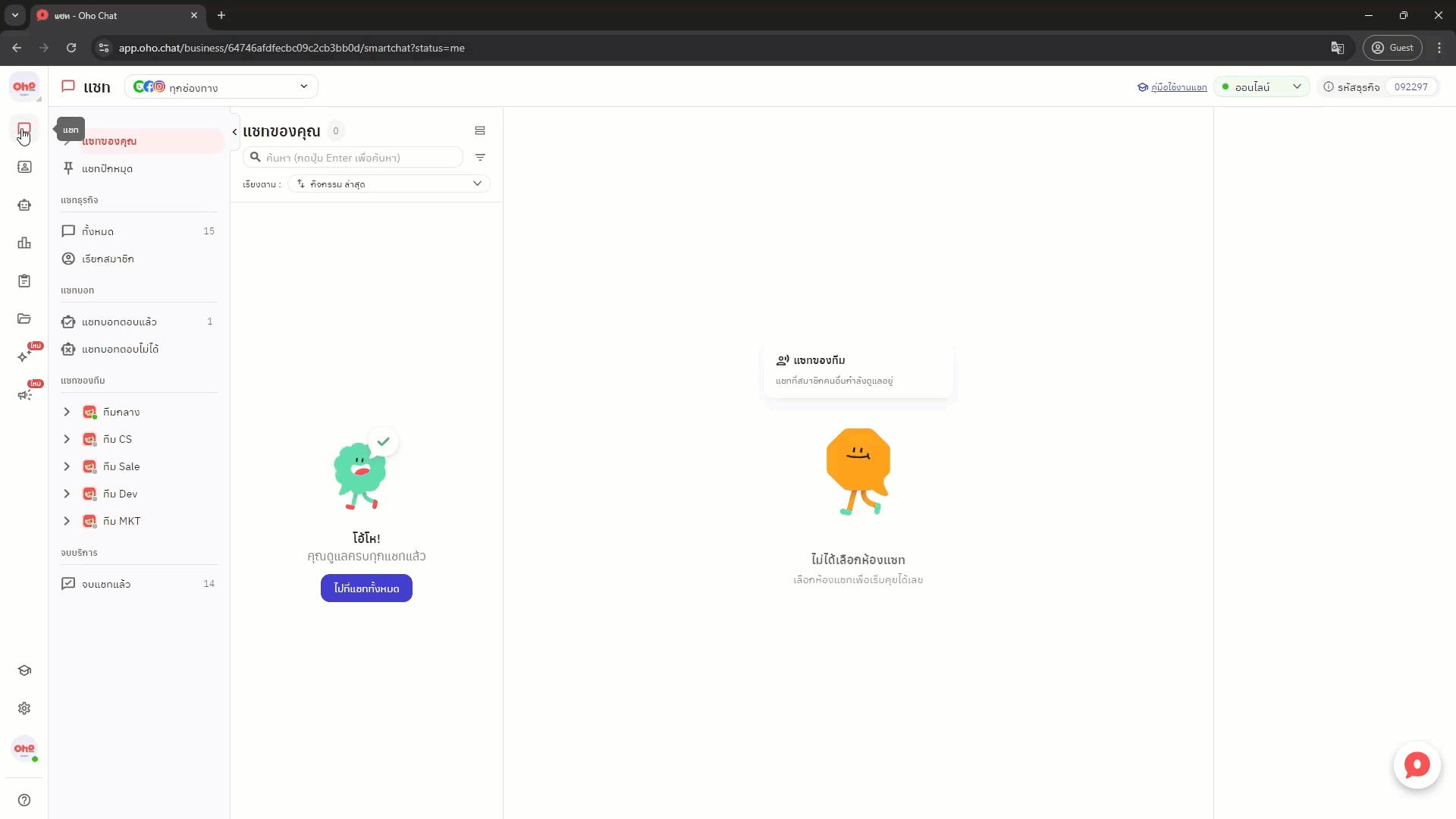
Task: Select เรียกสมาชิก menu item
Action: pos(140,259)
